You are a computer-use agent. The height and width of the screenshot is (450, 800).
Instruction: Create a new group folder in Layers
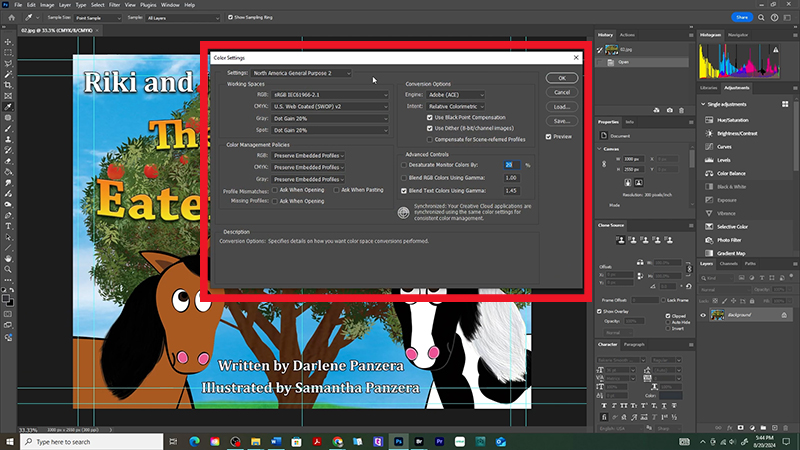pos(763,428)
